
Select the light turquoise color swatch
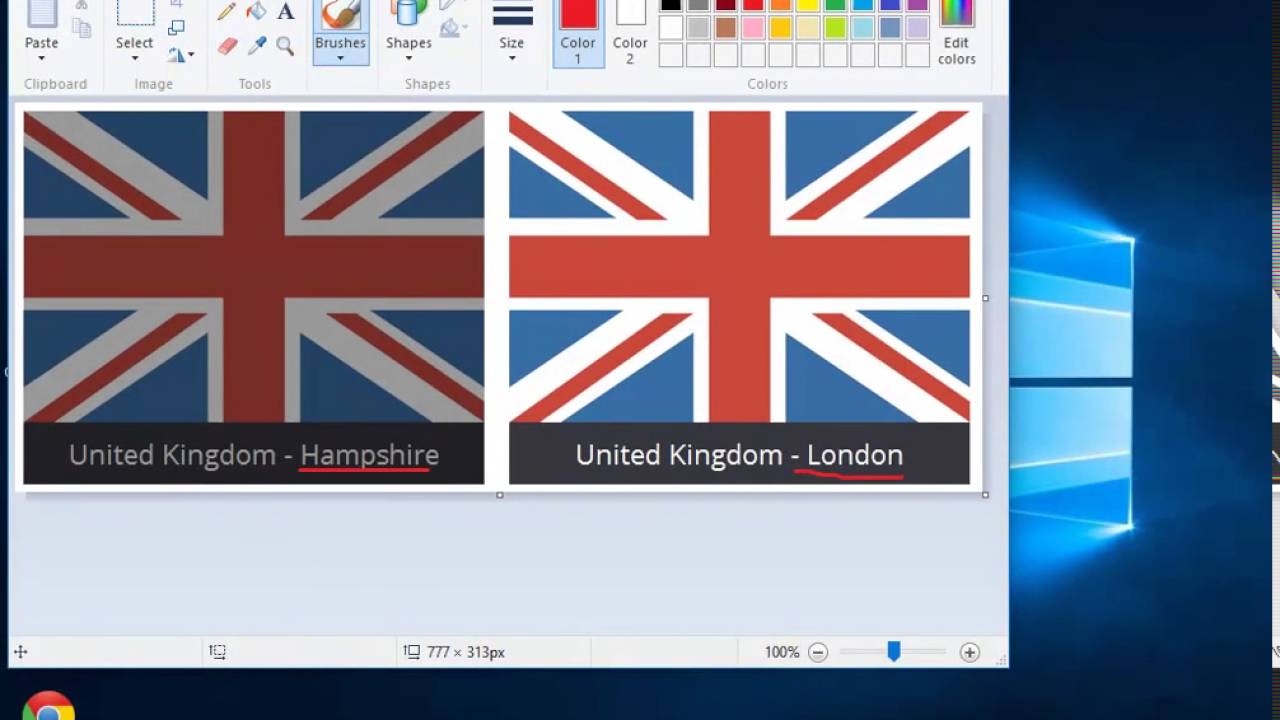(x=862, y=28)
